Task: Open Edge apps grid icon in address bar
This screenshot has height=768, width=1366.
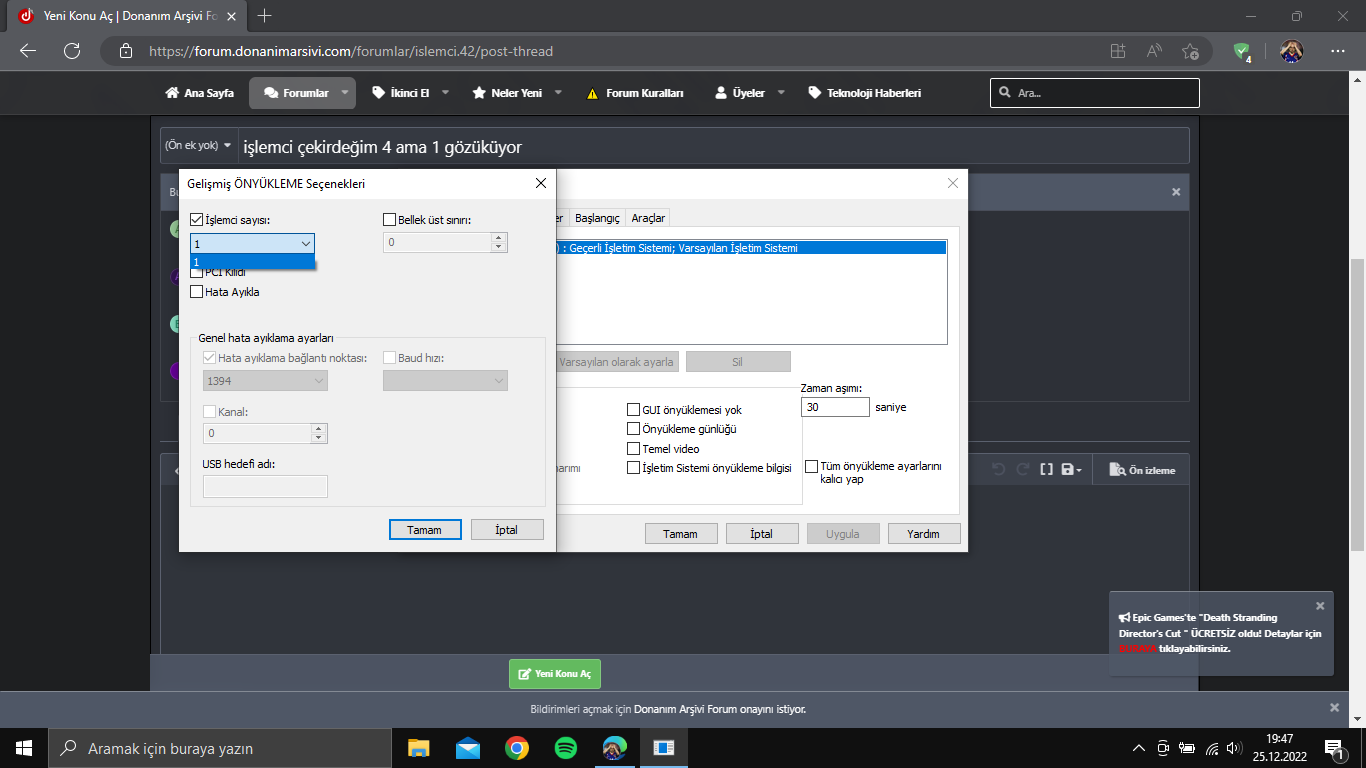Action: point(1118,51)
